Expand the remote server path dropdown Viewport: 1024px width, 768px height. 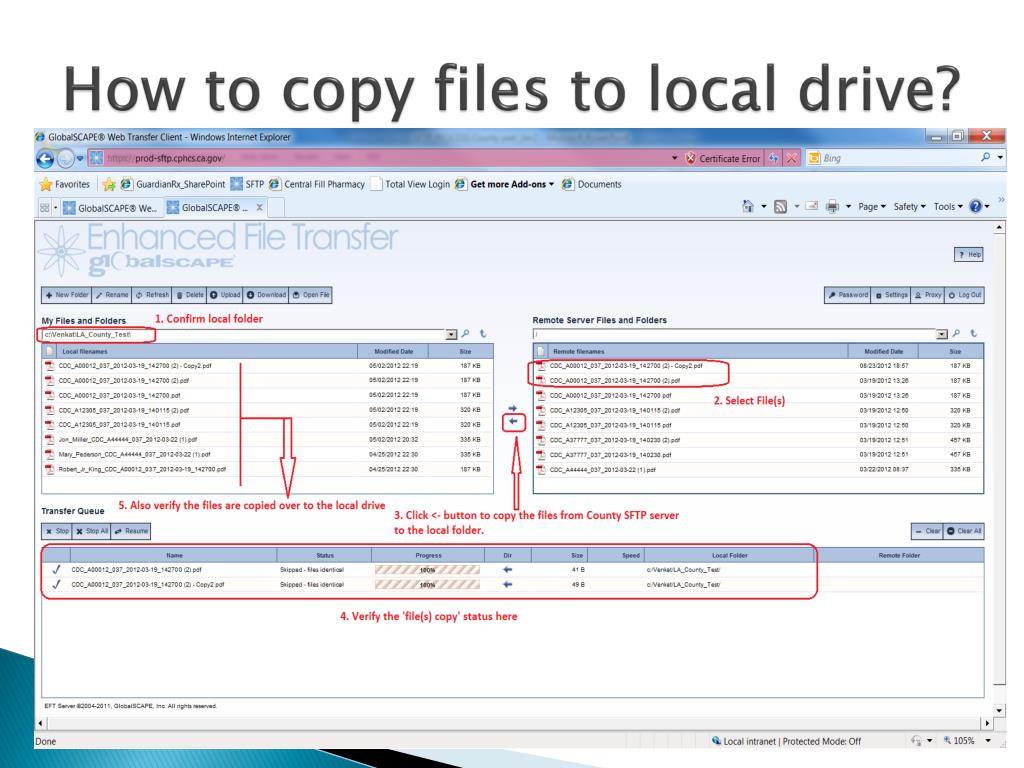coord(941,334)
